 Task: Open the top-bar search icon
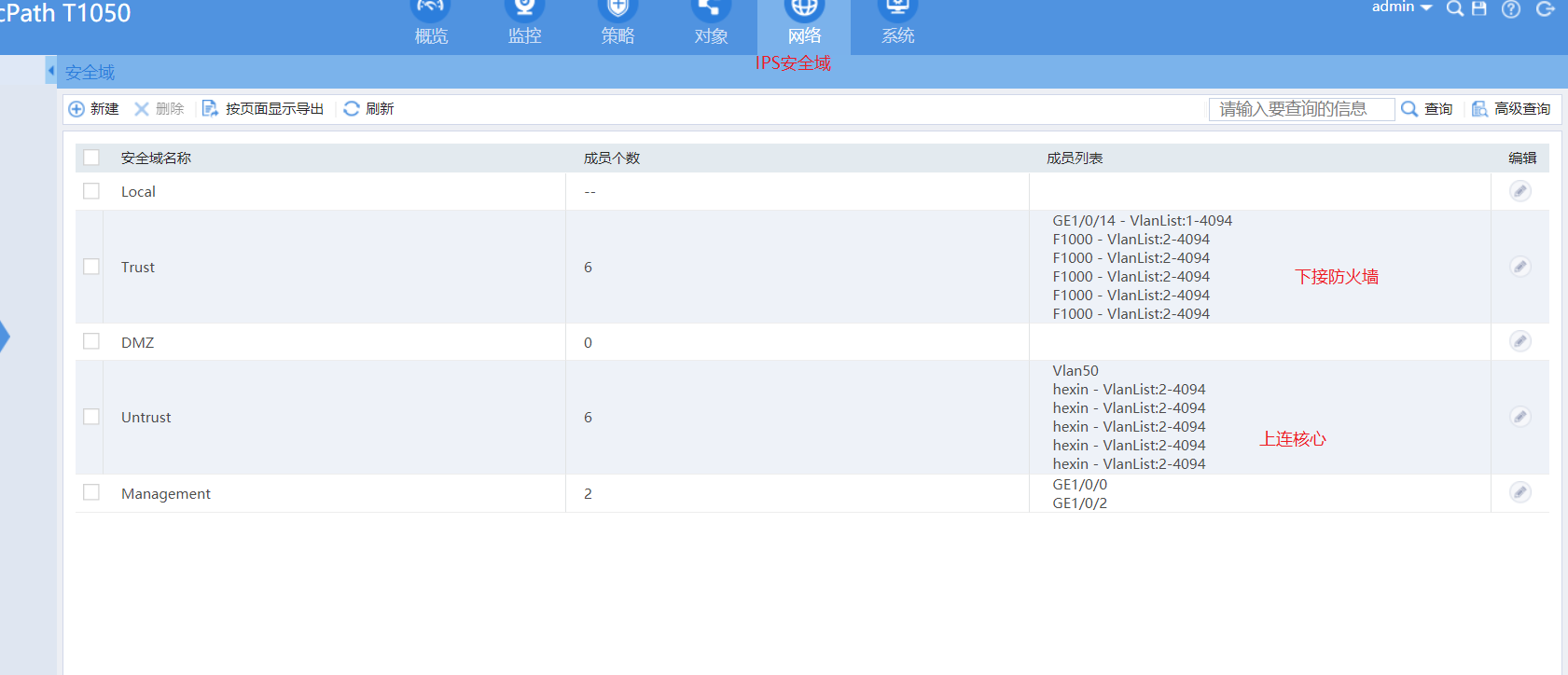point(1454,8)
